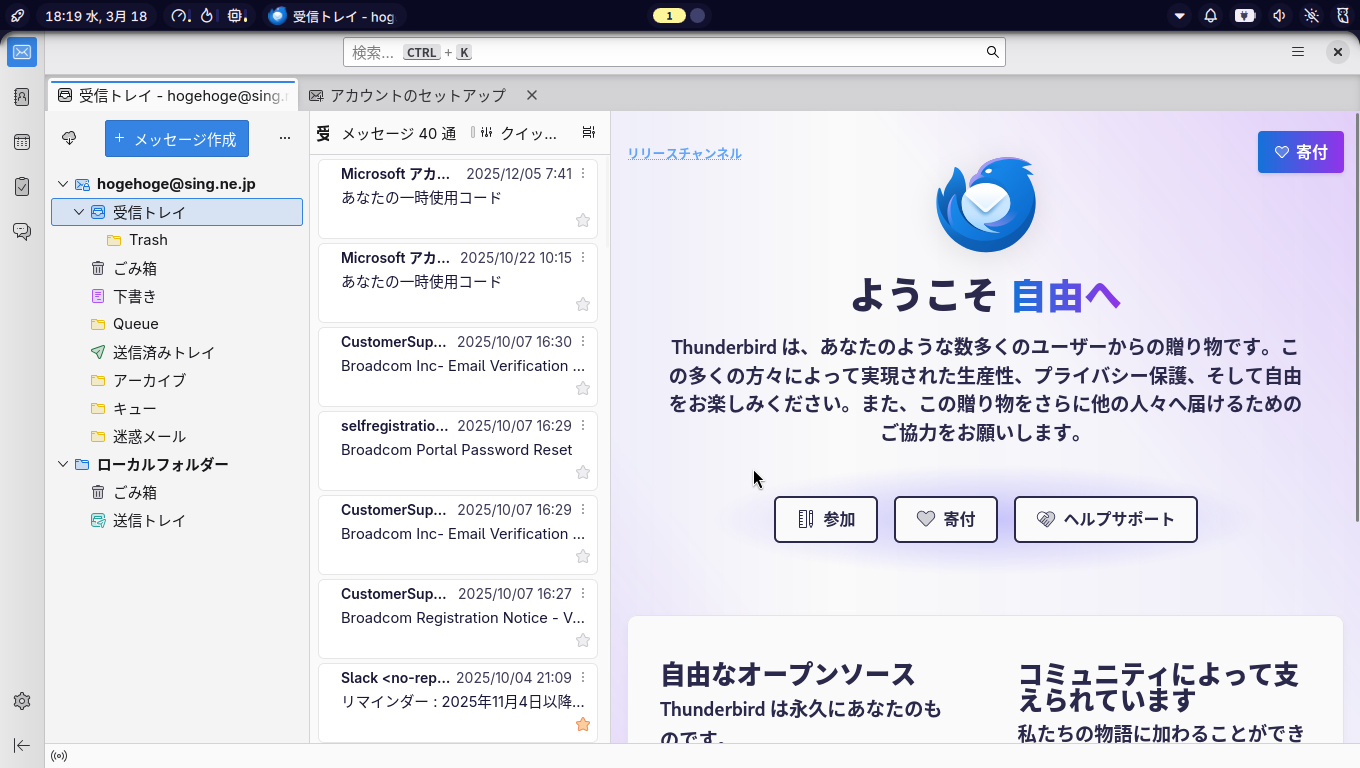
Task: Open more menu on Microsoft 2025/12/05 message
Action: (x=583, y=174)
